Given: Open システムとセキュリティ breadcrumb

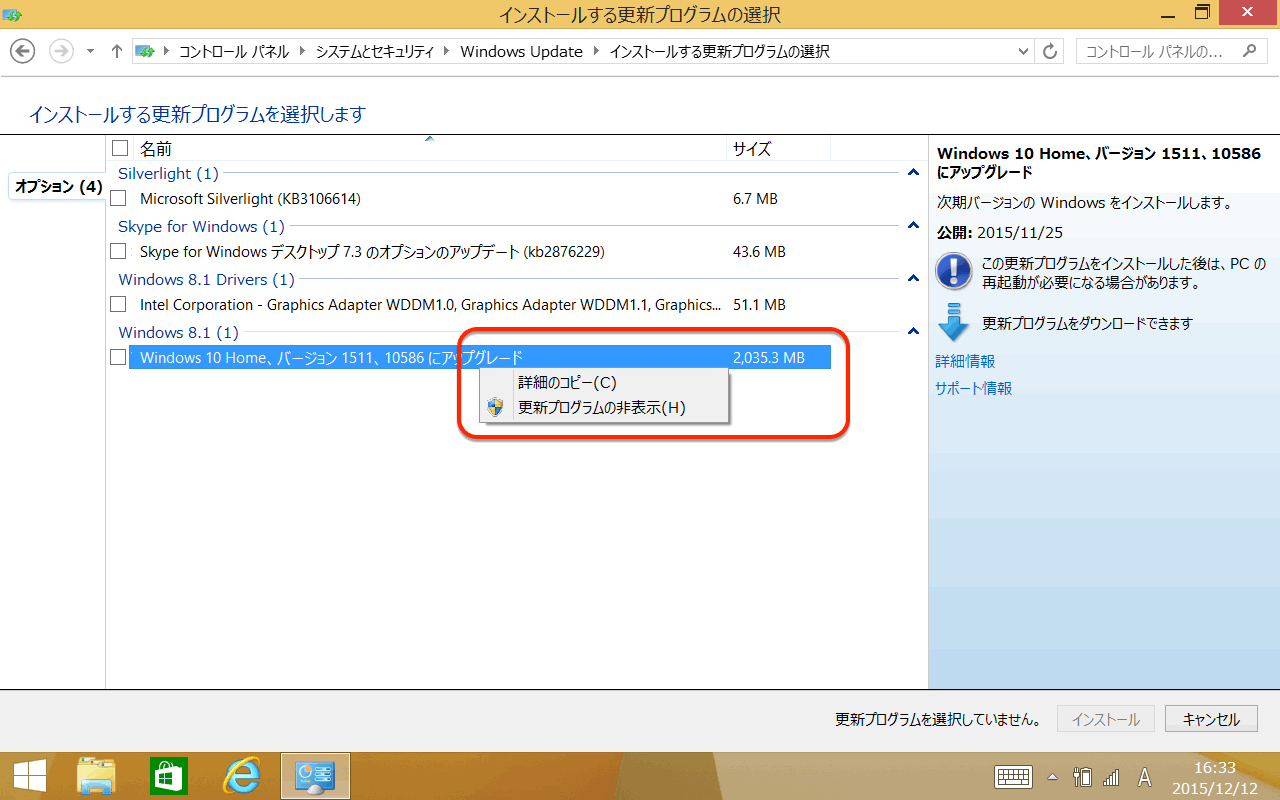Looking at the screenshot, I should (x=374, y=52).
